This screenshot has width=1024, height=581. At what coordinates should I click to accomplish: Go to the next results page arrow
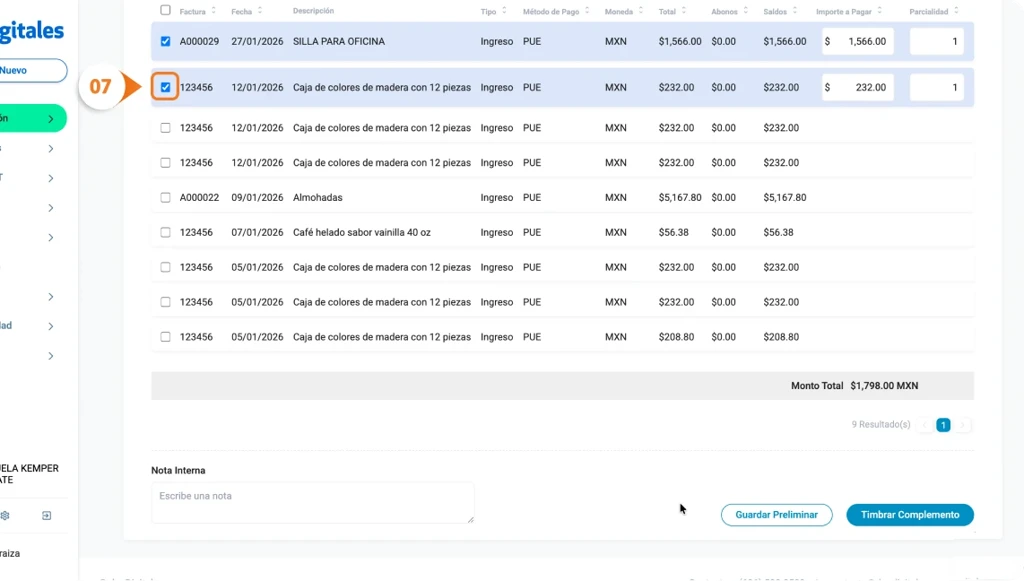click(x=963, y=425)
